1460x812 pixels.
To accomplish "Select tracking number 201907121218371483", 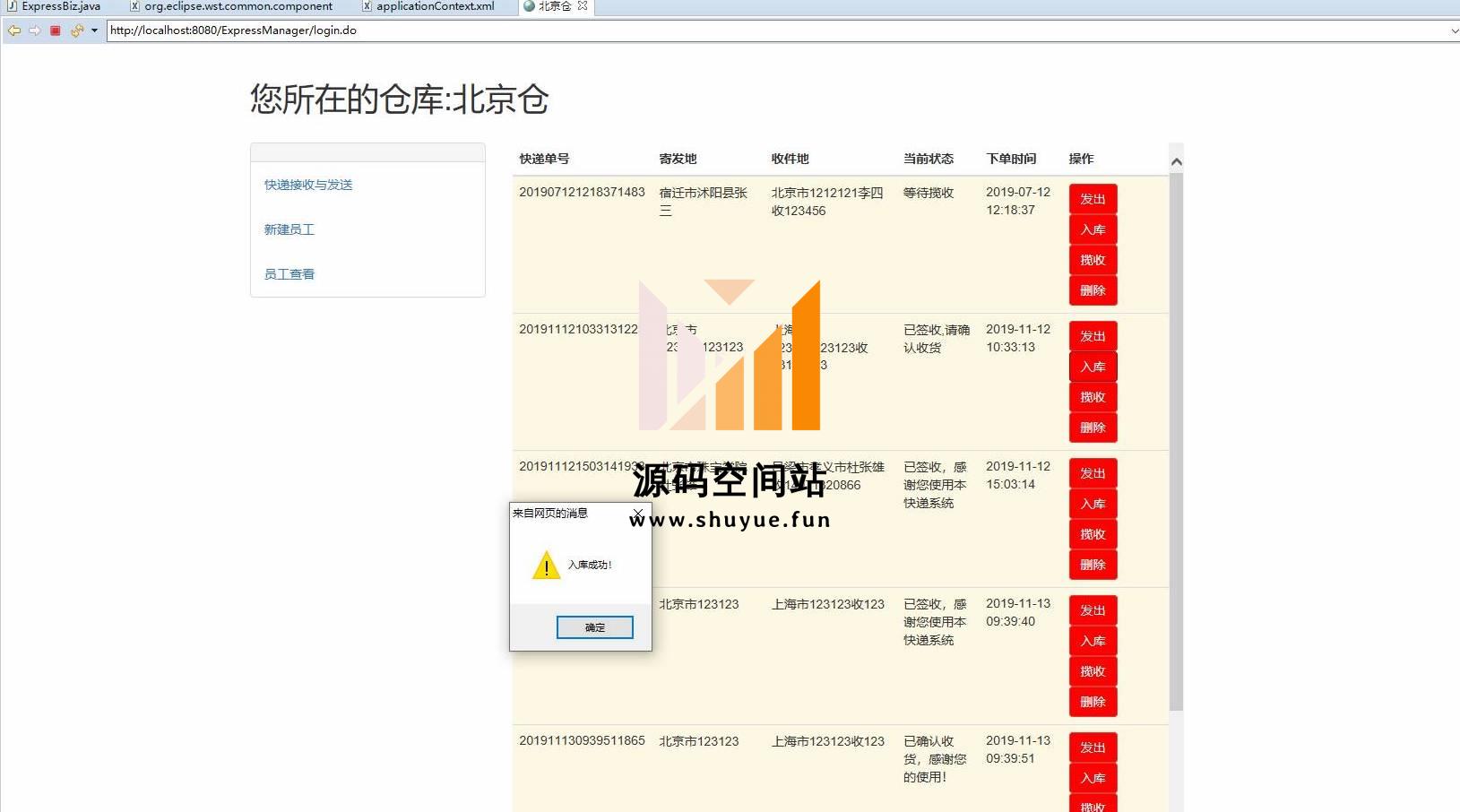I will pyautogui.click(x=582, y=192).
